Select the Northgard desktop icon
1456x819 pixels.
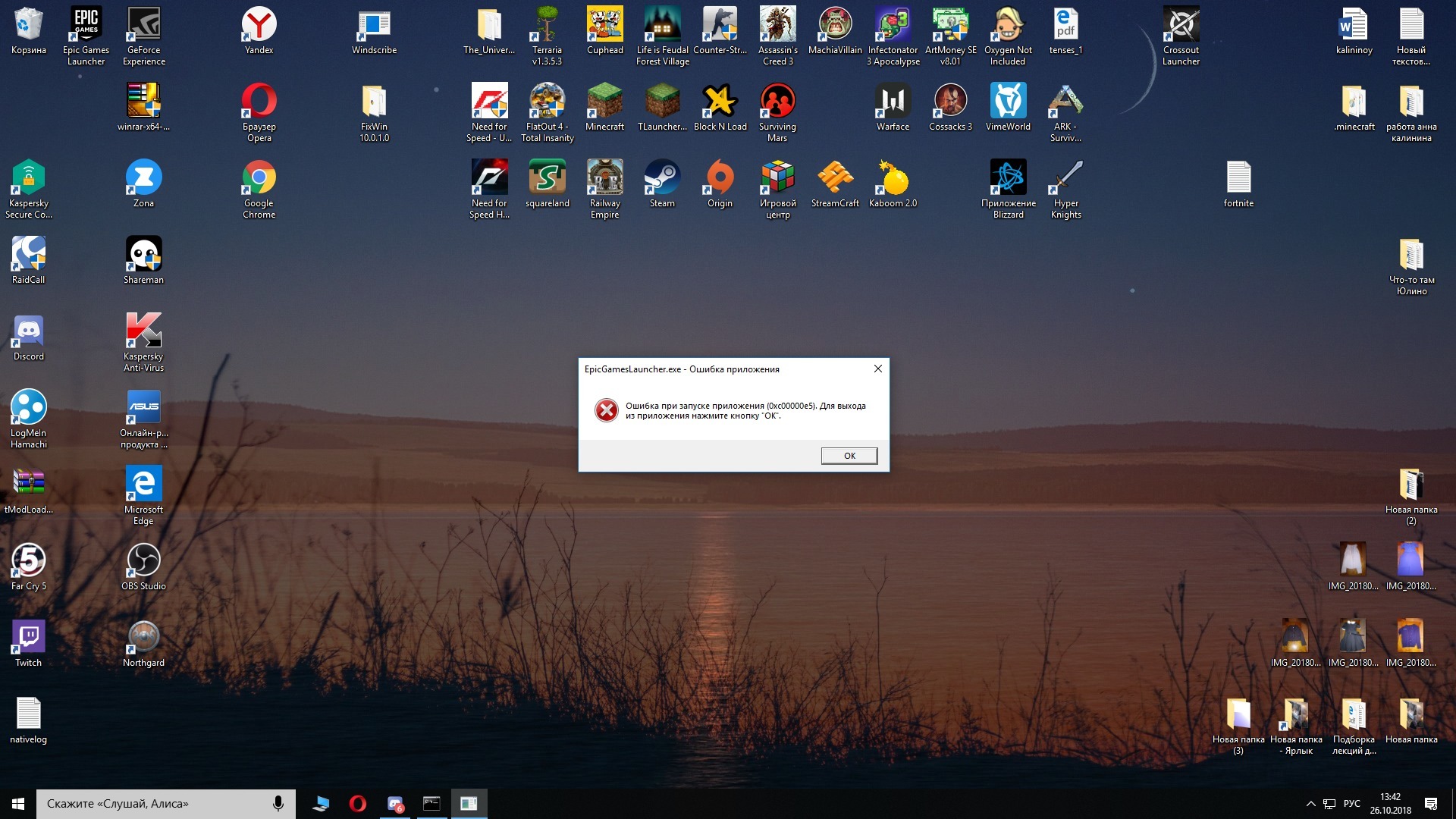pyautogui.click(x=144, y=643)
